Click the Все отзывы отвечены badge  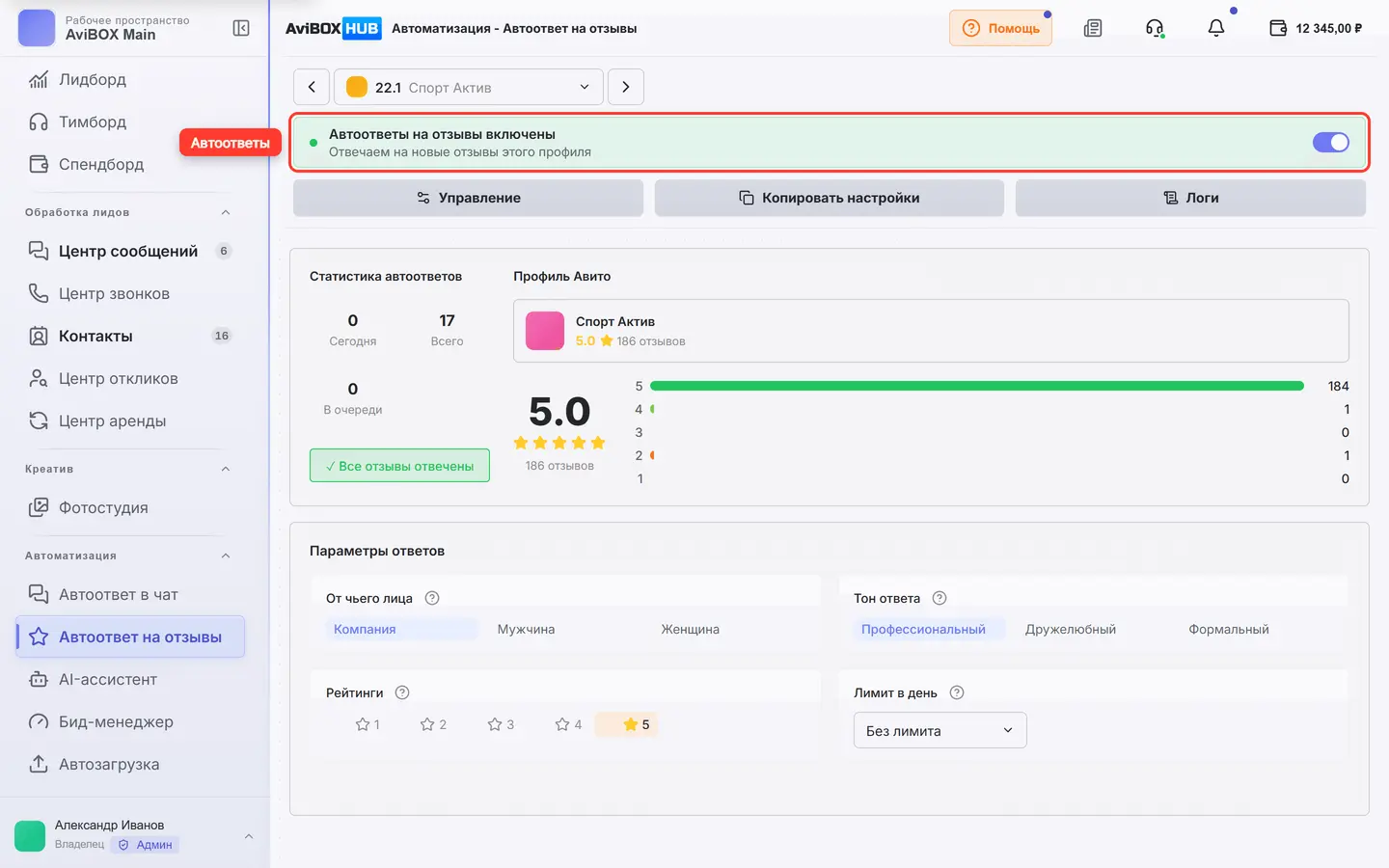coord(399,466)
